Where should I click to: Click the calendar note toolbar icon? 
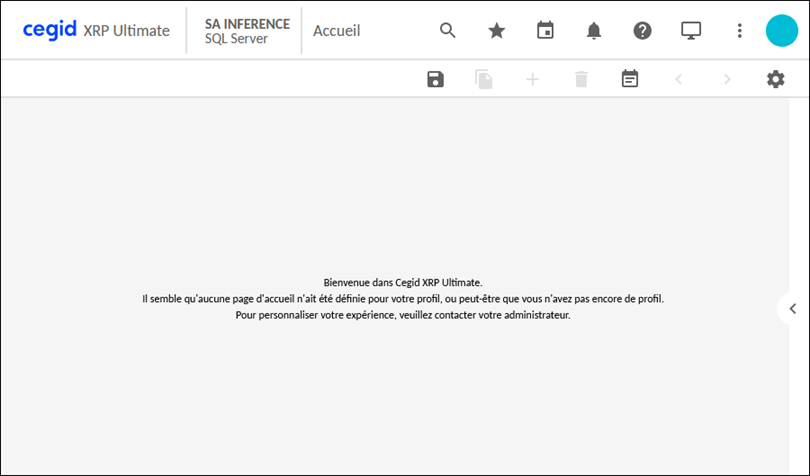point(630,79)
